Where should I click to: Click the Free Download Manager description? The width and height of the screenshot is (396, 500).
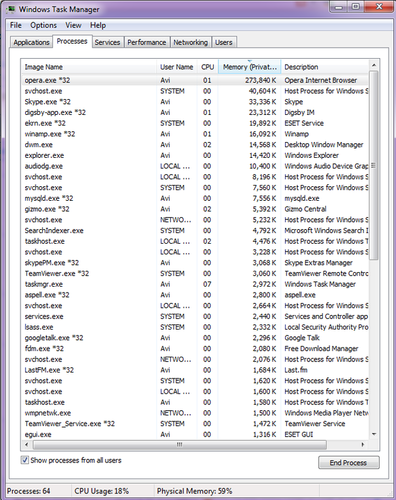coord(321,349)
